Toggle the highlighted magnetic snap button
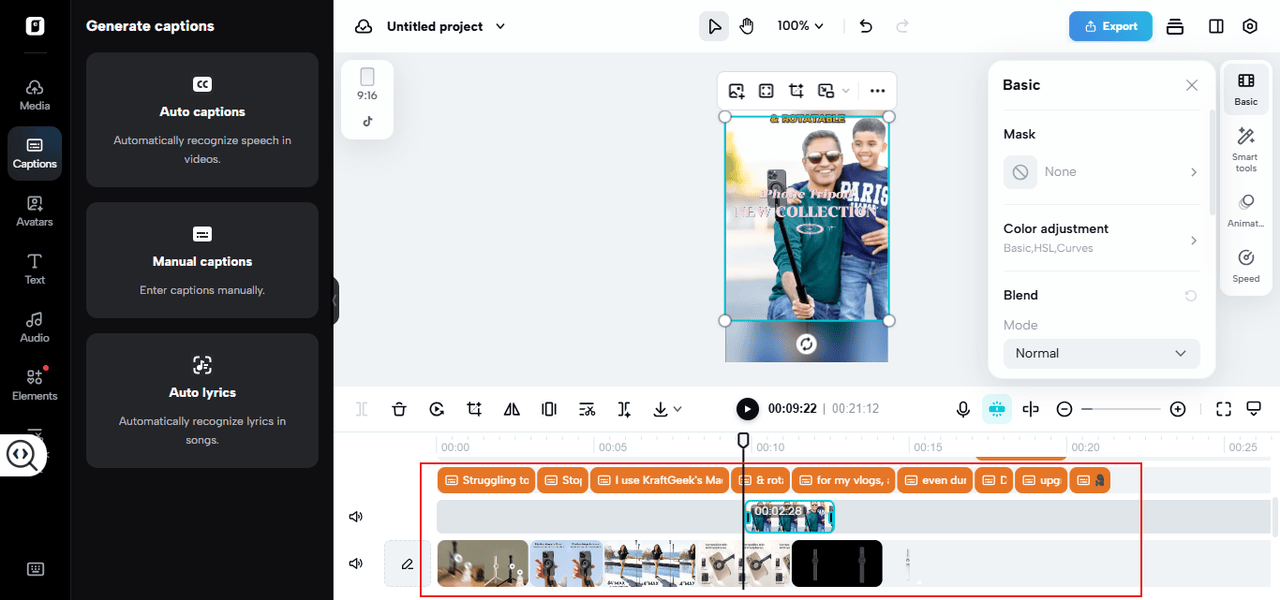The image size is (1280, 600). click(x=996, y=409)
